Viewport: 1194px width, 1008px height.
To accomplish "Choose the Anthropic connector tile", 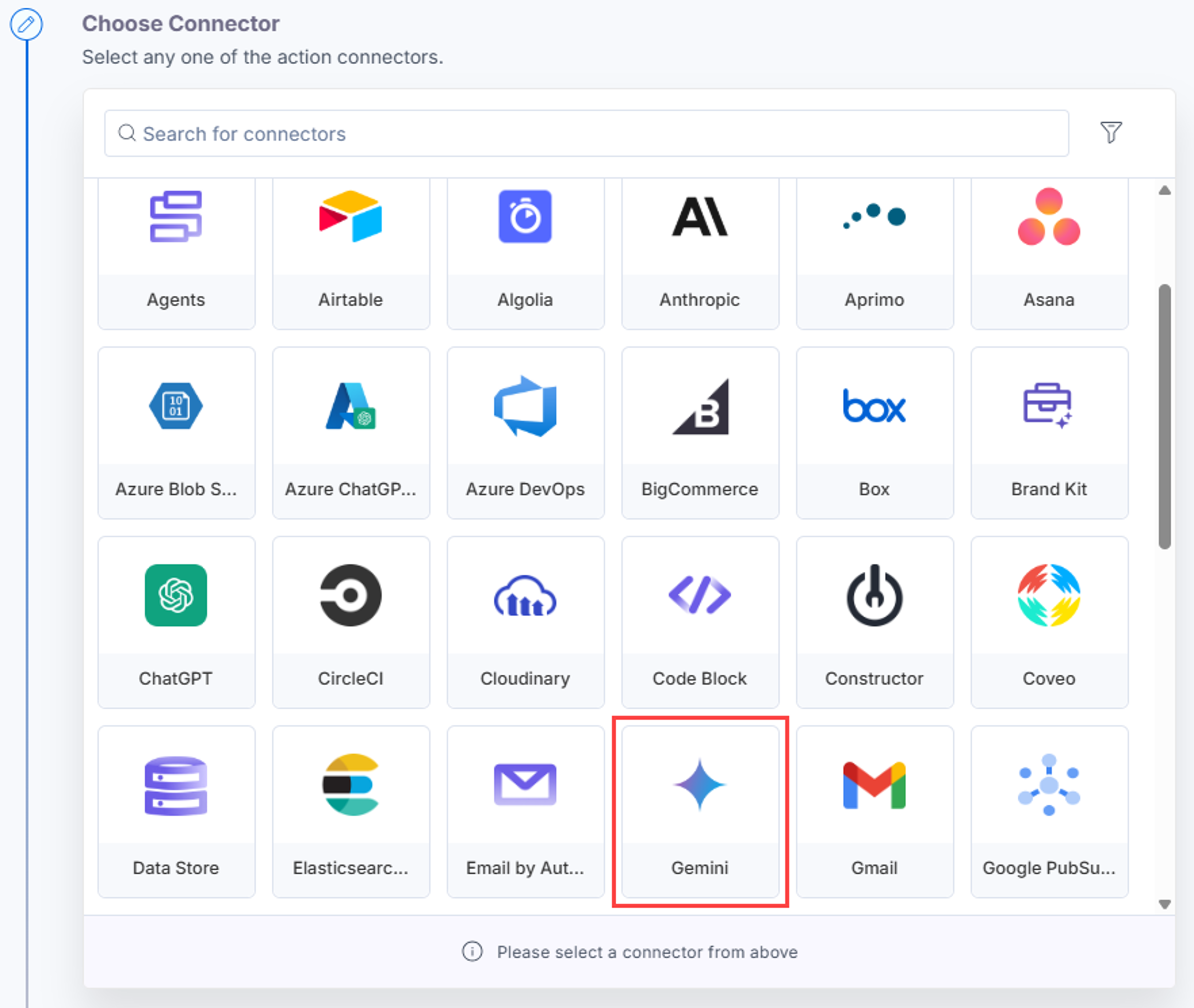I will [700, 254].
